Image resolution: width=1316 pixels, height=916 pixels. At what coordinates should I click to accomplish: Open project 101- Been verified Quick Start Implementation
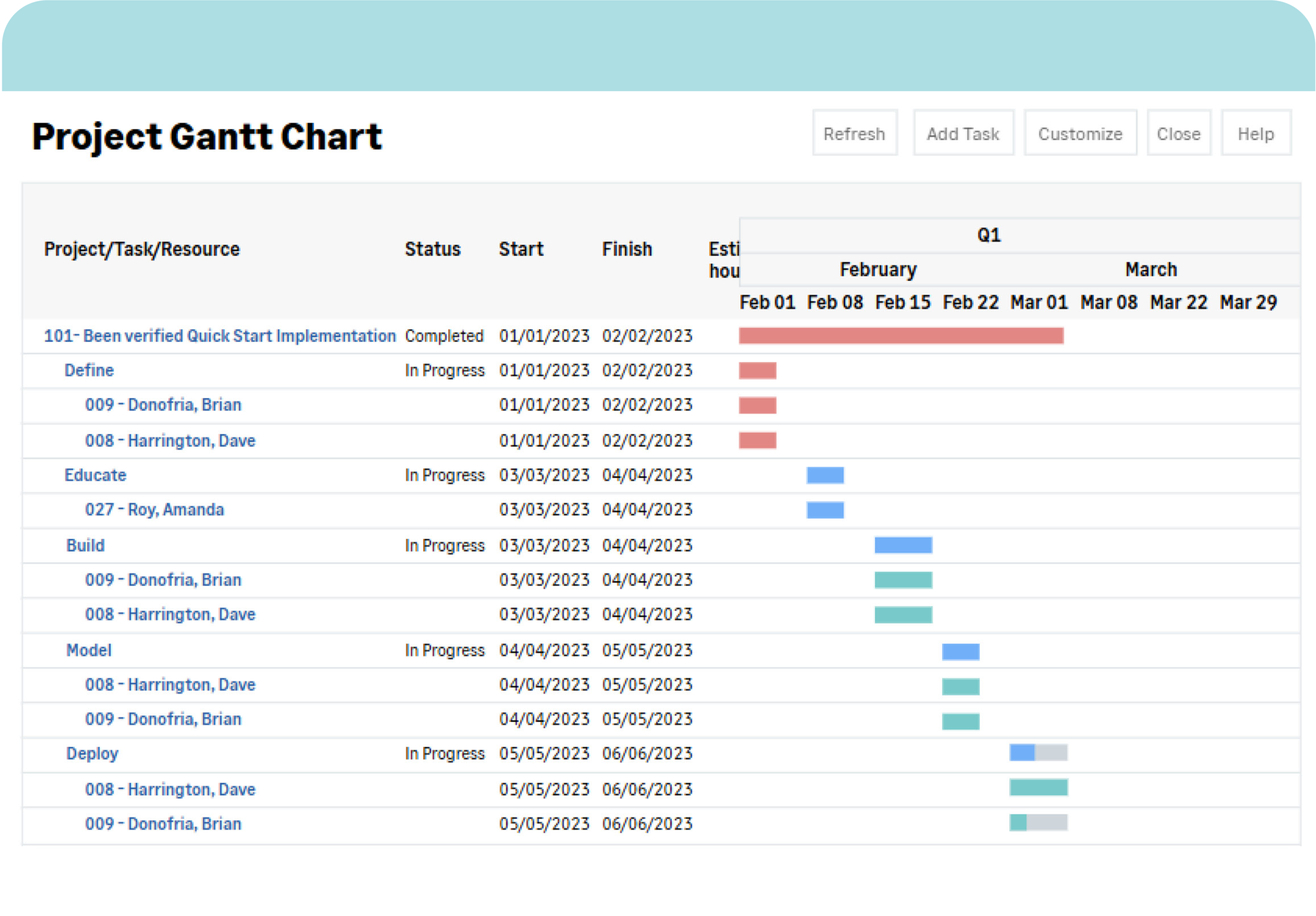[x=220, y=335]
